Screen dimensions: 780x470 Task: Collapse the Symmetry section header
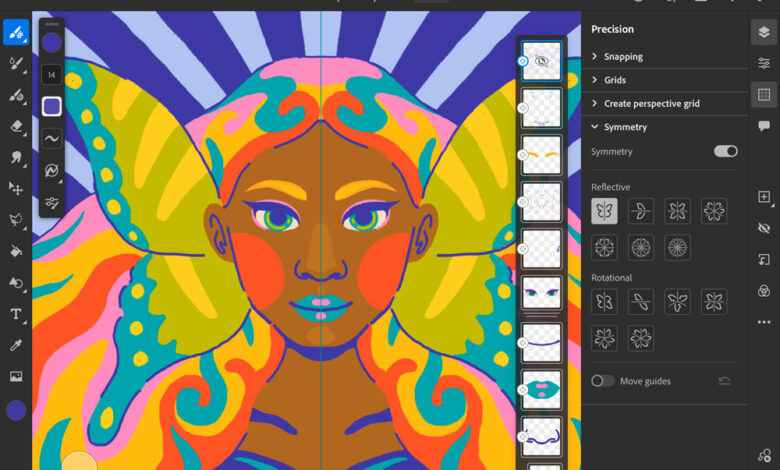625,127
